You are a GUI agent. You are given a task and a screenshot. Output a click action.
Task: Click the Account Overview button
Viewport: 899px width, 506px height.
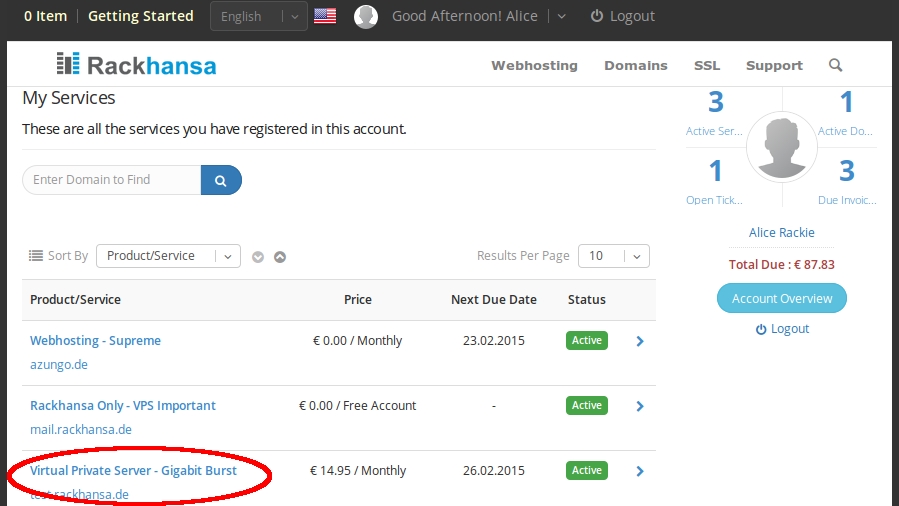click(781, 298)
